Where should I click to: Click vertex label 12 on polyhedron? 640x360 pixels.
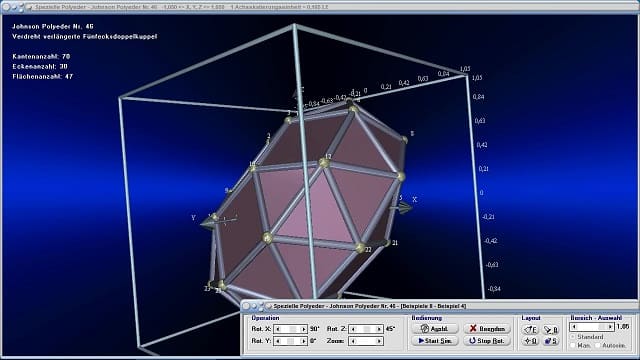[x=328, y=156]
